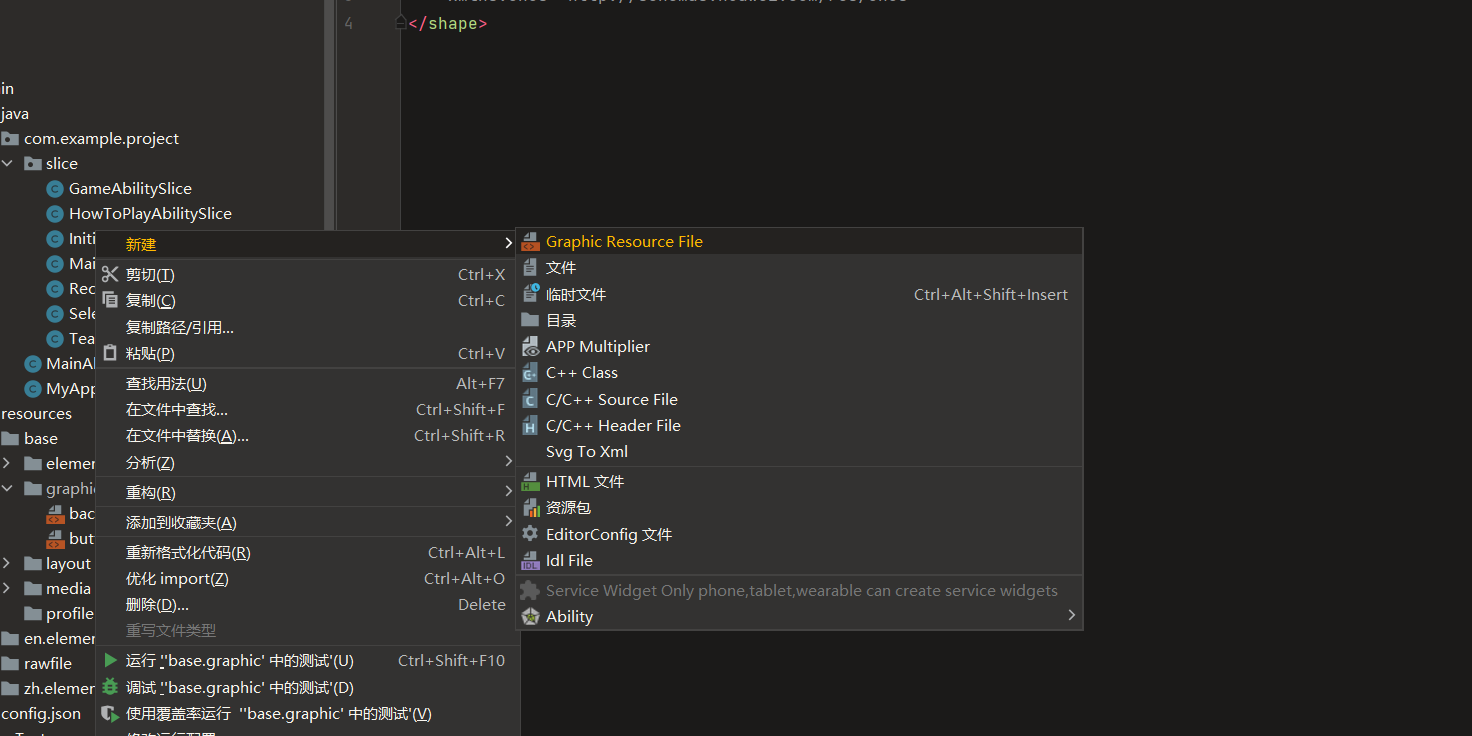1472x736 pixels.
Task: Select 重新格式化代码 menu item
Action: click(x=307, y=552)
